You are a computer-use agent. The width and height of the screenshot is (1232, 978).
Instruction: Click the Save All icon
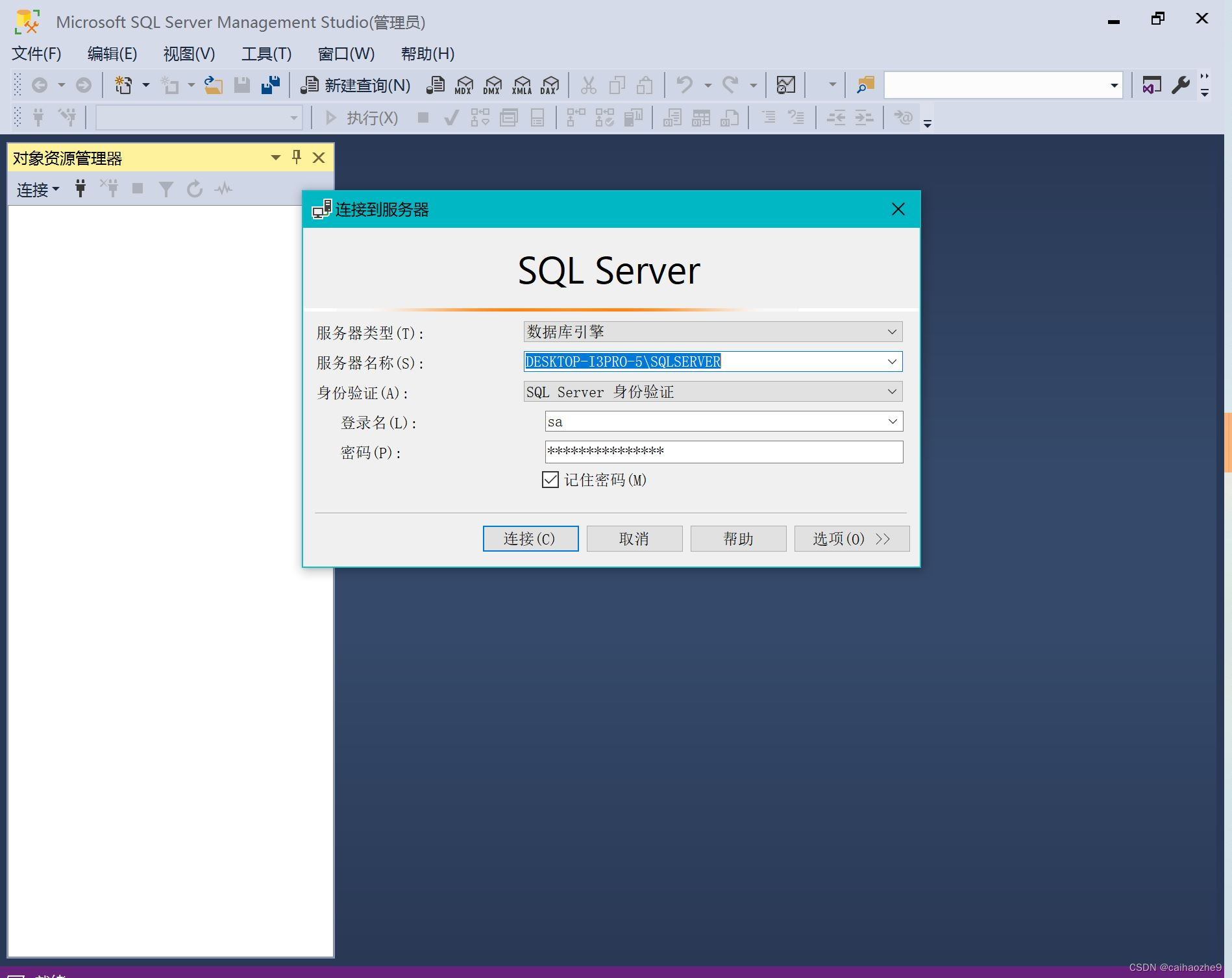point(271,85)
